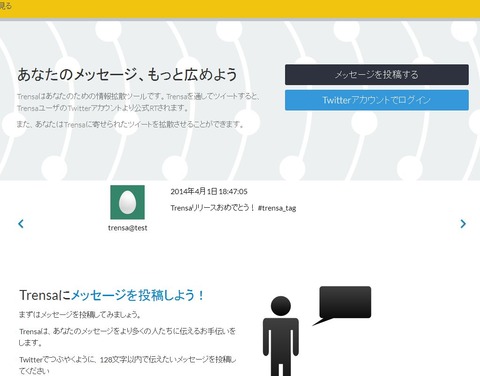Image resolution: width=480 pixels, height=376 pixels.
Task: Click the Trensaリリースおめでとう tweet text
Action: [213, 208]
